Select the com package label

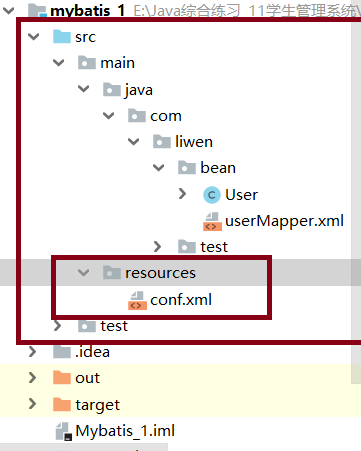[166, 116]
